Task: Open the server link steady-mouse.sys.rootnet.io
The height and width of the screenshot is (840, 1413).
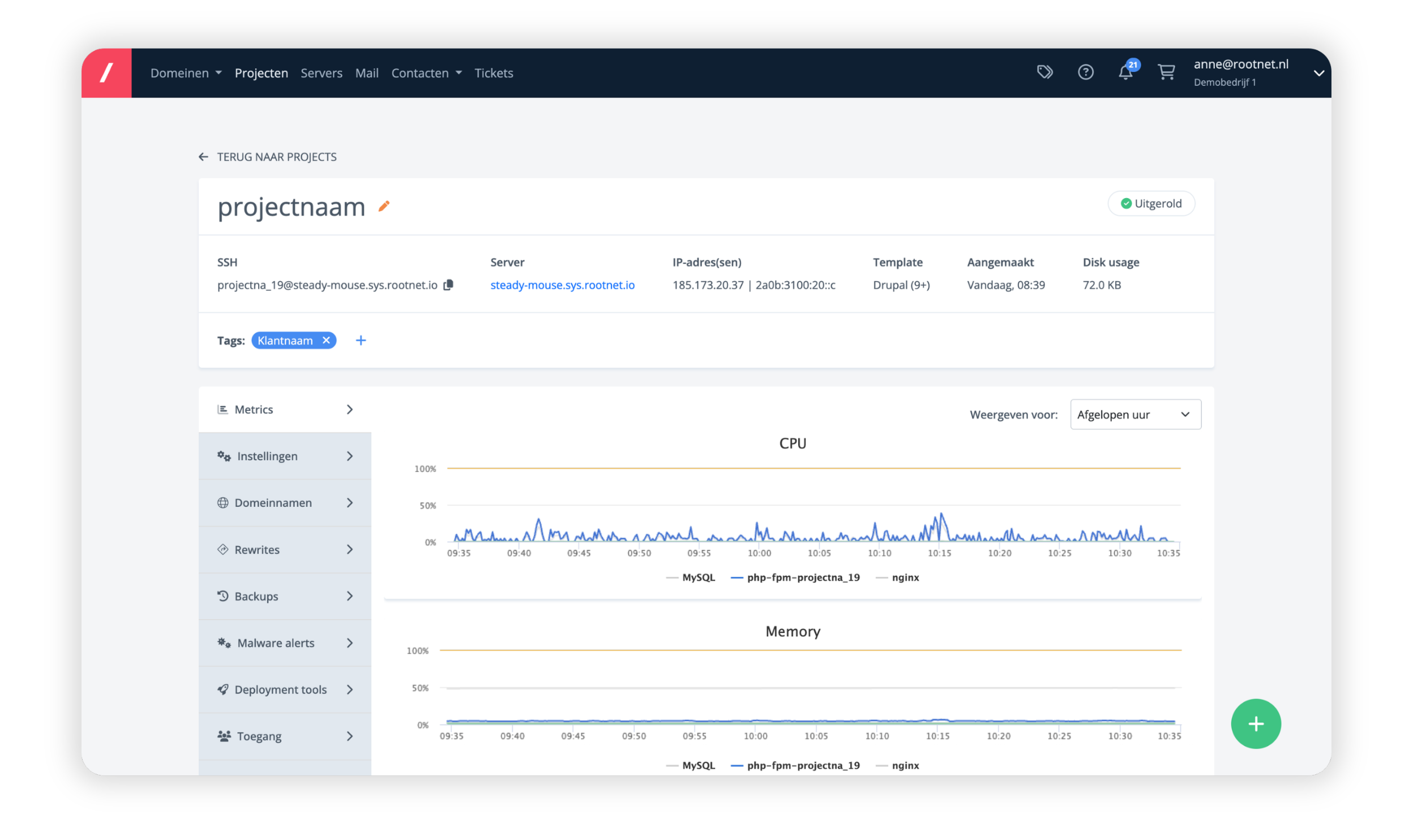Action: [562, 285]
